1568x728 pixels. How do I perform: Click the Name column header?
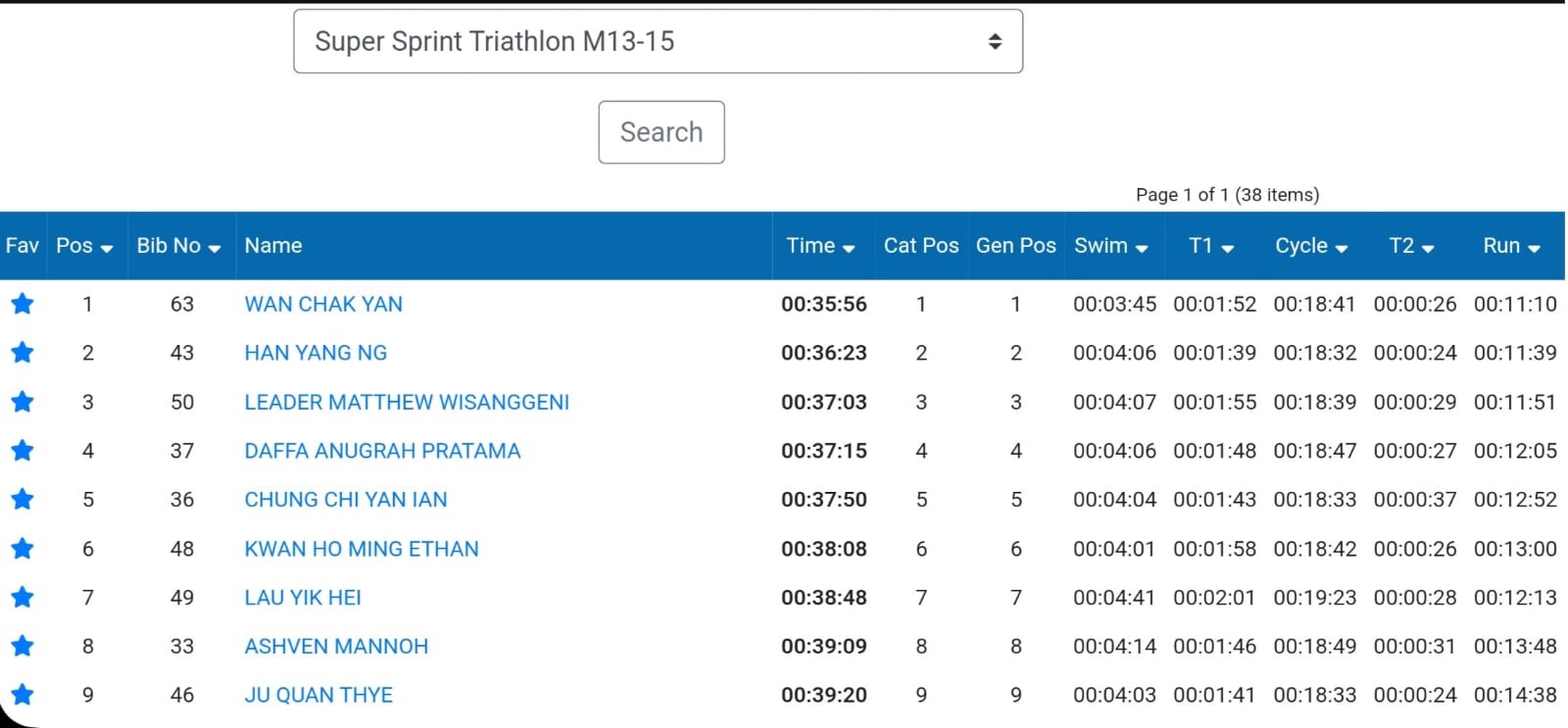273,246
